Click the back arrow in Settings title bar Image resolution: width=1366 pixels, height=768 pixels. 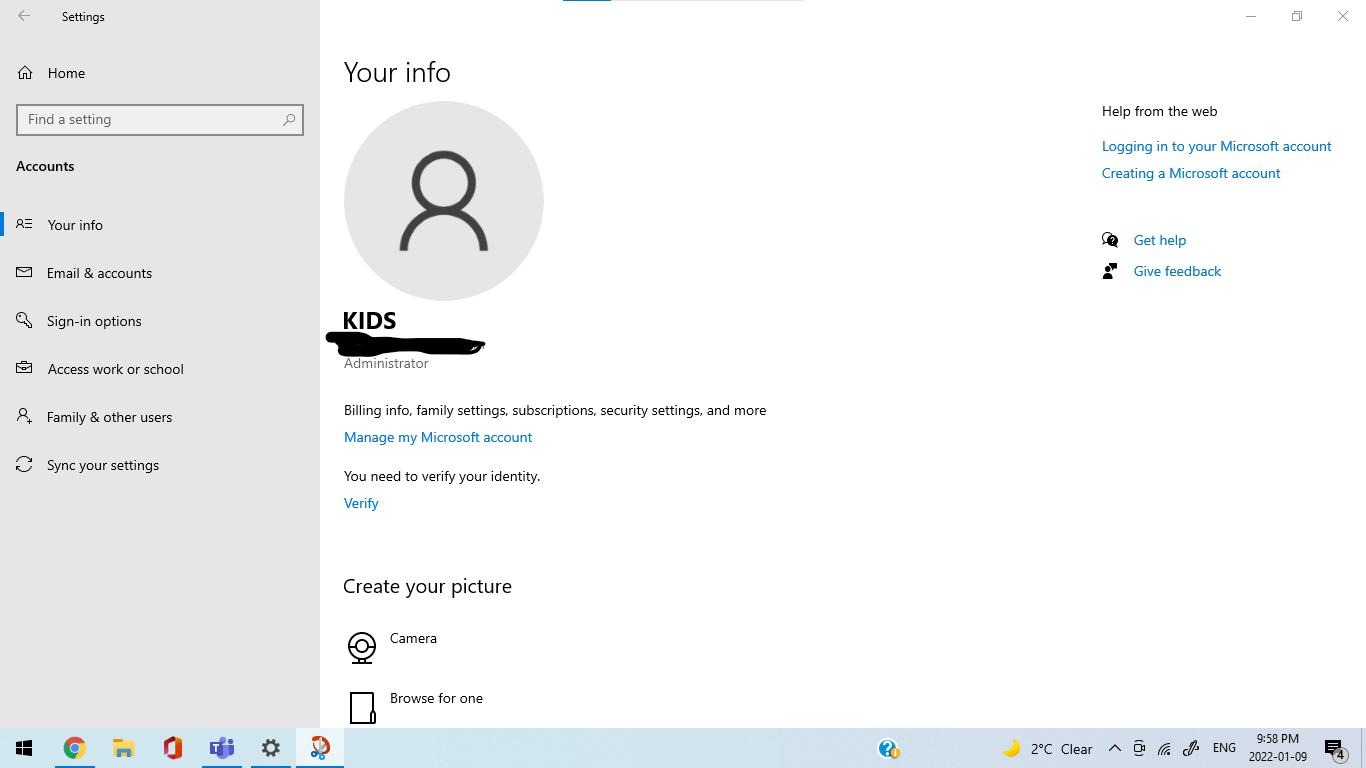click(x=24, y=16)
